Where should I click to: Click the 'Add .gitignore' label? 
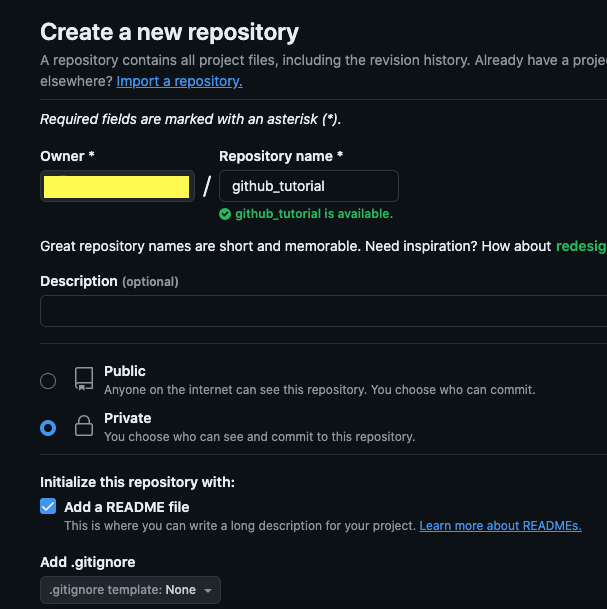(x=88, y=562)
